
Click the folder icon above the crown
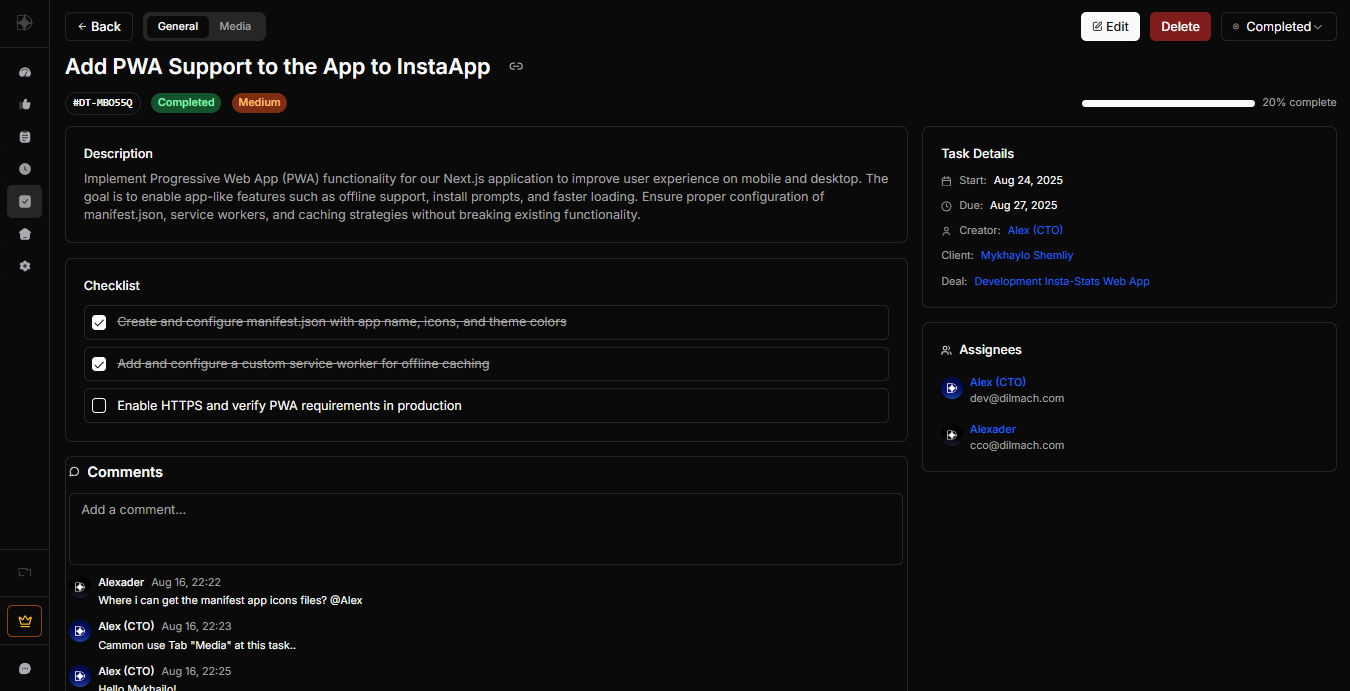click(x=25, y=572)
